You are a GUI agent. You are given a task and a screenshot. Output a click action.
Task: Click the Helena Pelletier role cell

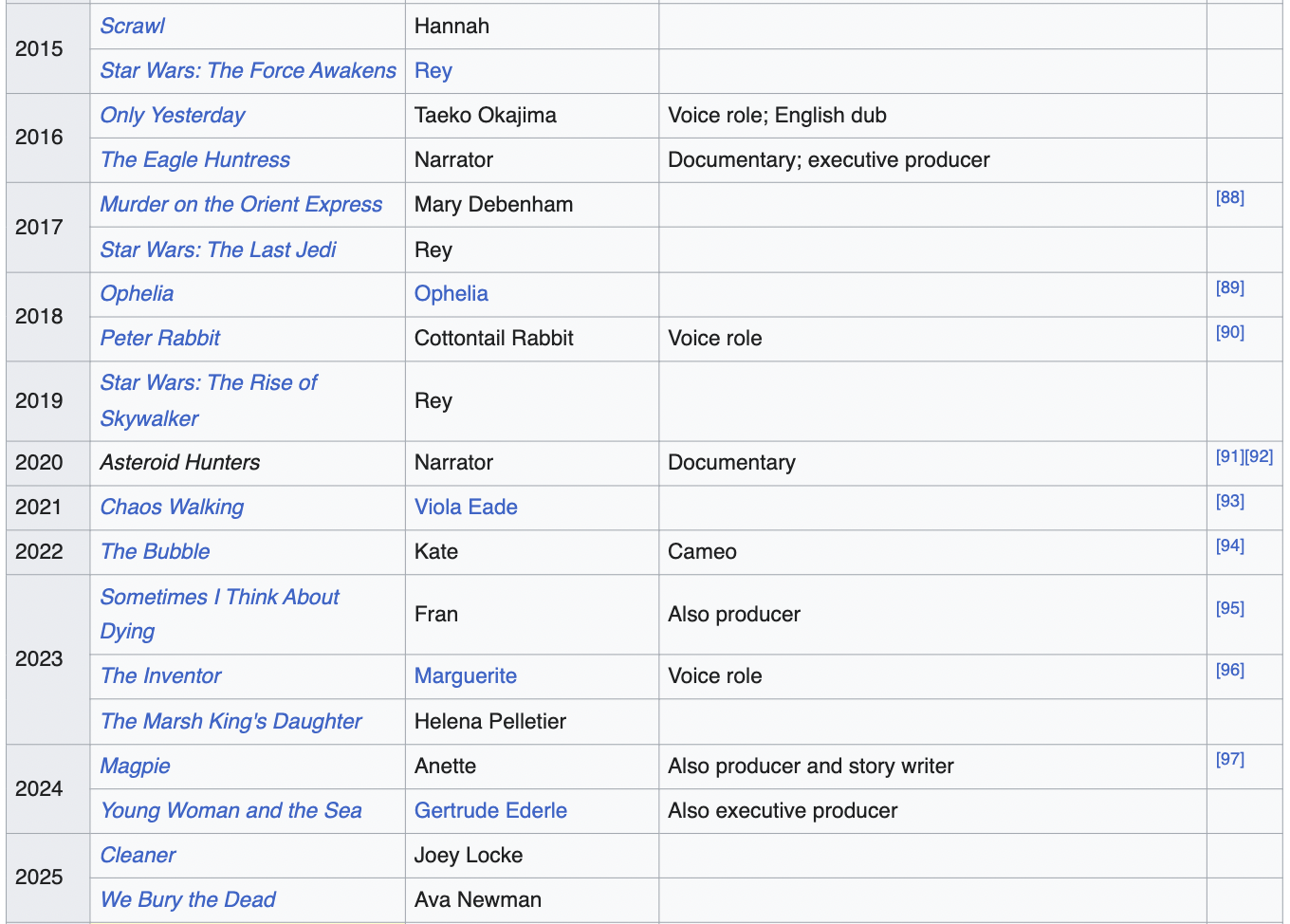click(532, 722)
